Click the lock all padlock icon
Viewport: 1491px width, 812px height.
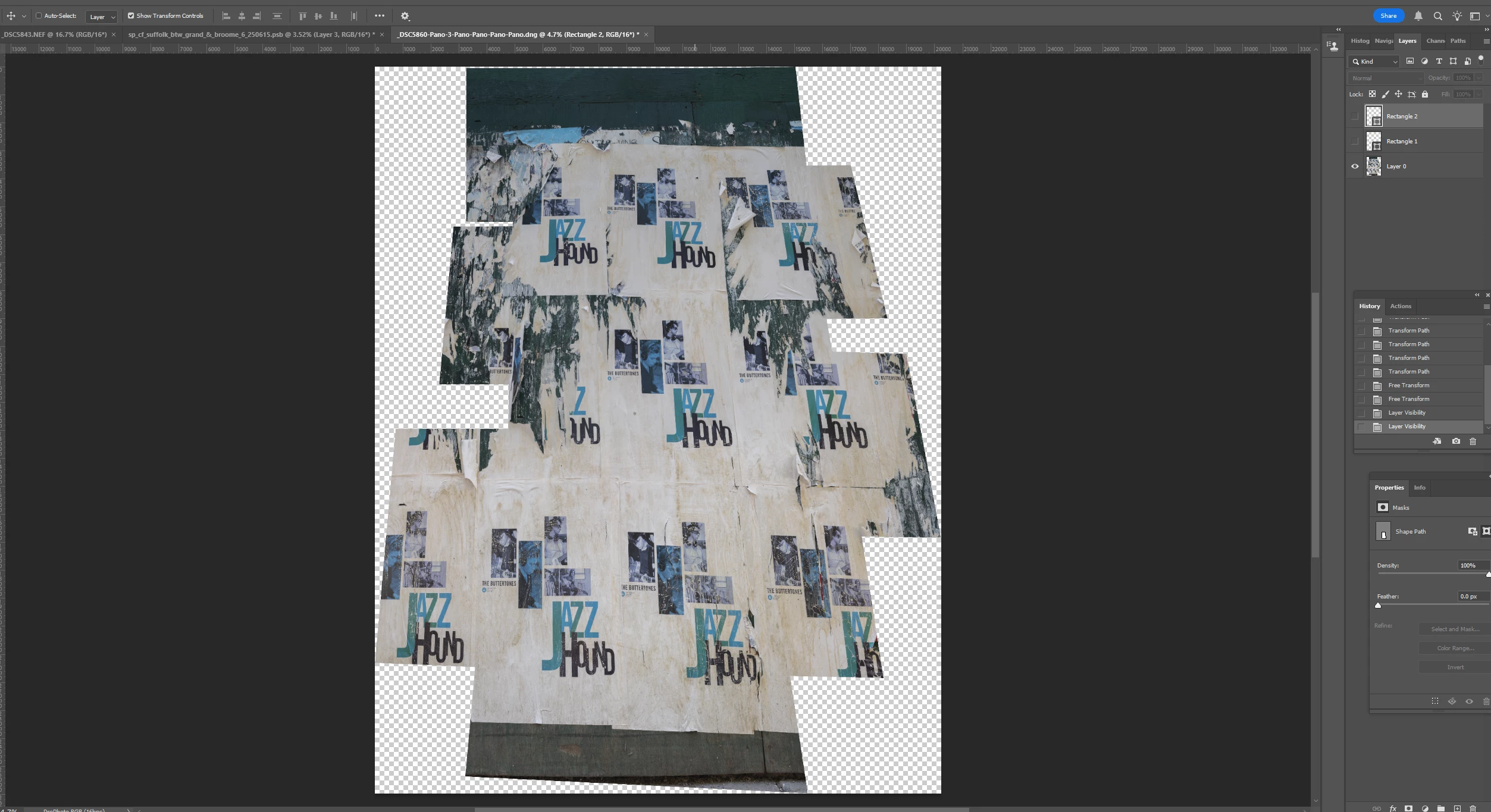1424,94
